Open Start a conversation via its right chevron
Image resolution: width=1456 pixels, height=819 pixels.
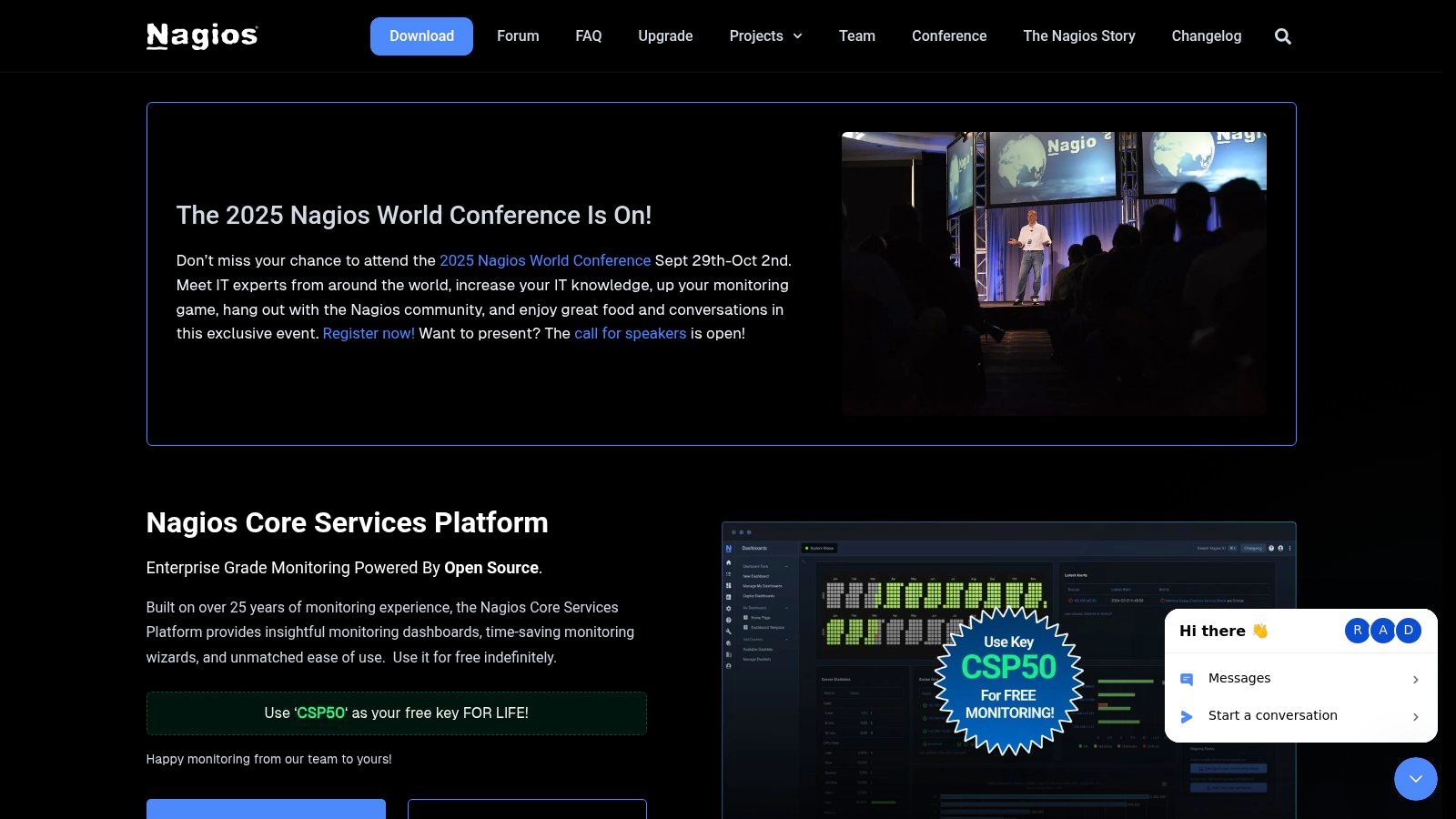(x=1415, y=717)
